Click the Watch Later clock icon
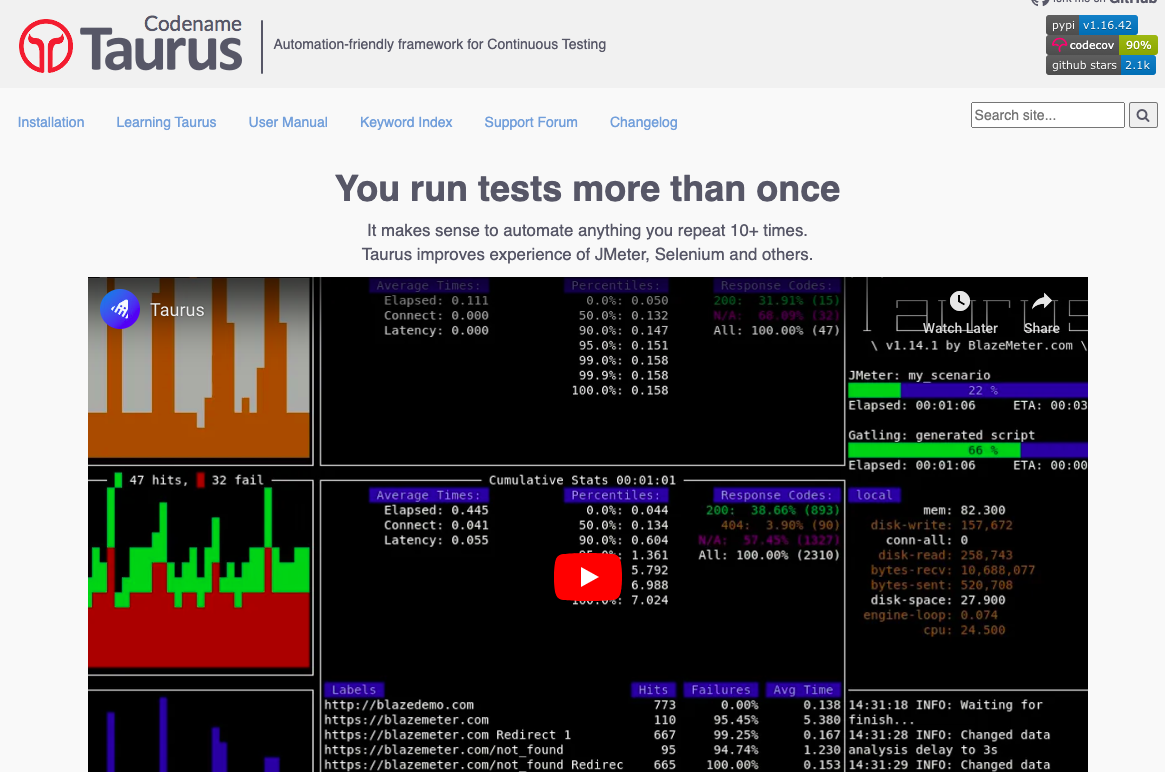Image resolution: width=1165 pixels, height=772 pixels. click(960, 301)
